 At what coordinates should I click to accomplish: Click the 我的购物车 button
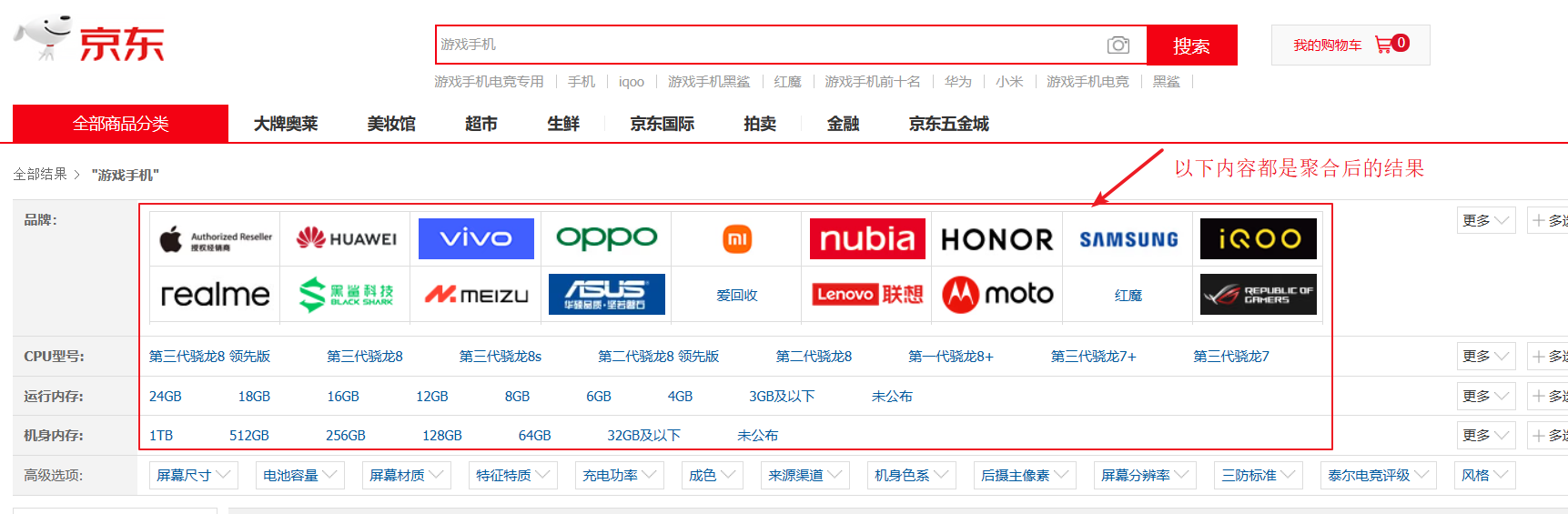1351,45
